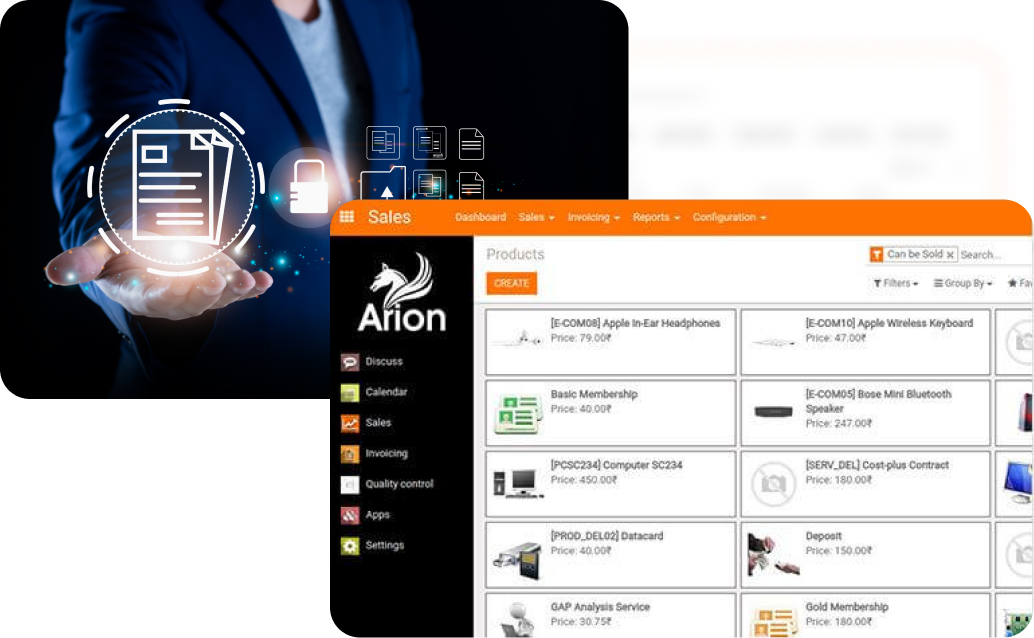This screenshot has height=638, width=1034.
Task: Open the apps grid menu icon
Action: tap(347, 217)
